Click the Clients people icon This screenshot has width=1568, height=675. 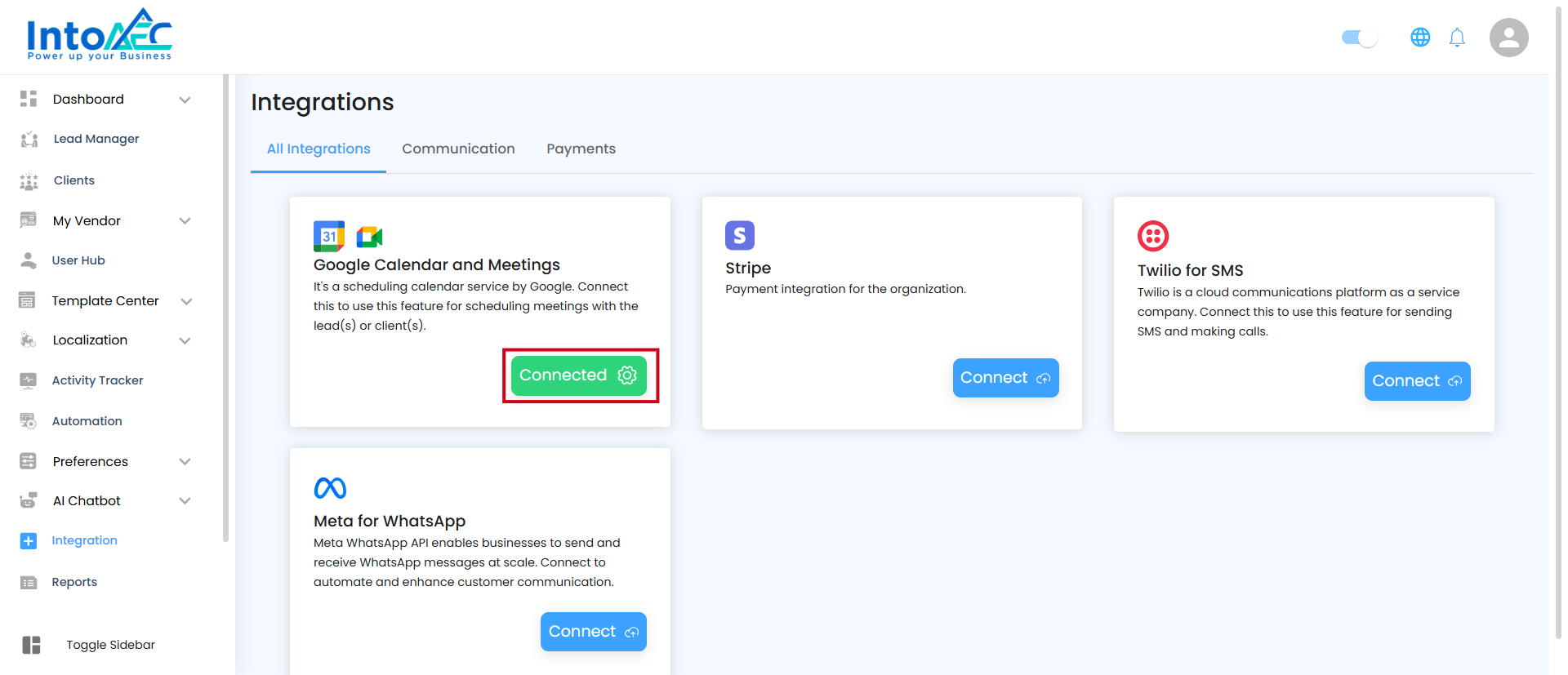tap(29, 180)
